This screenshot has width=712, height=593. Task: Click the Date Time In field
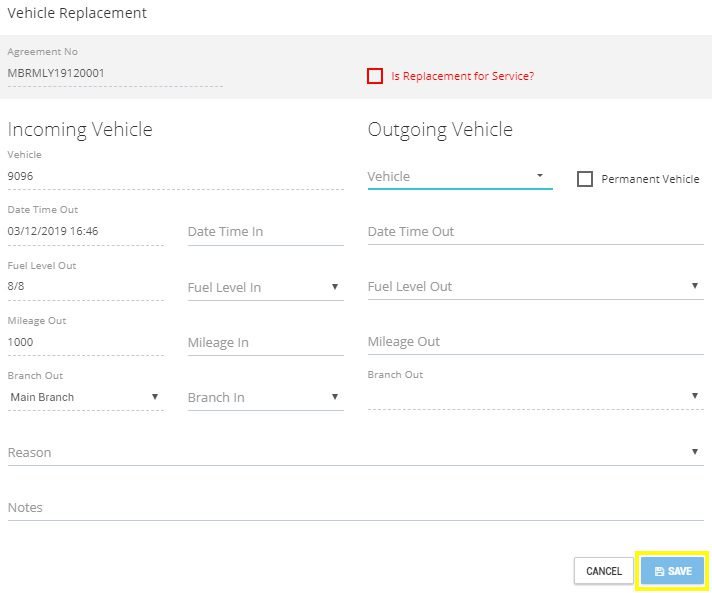pos(265,232)
